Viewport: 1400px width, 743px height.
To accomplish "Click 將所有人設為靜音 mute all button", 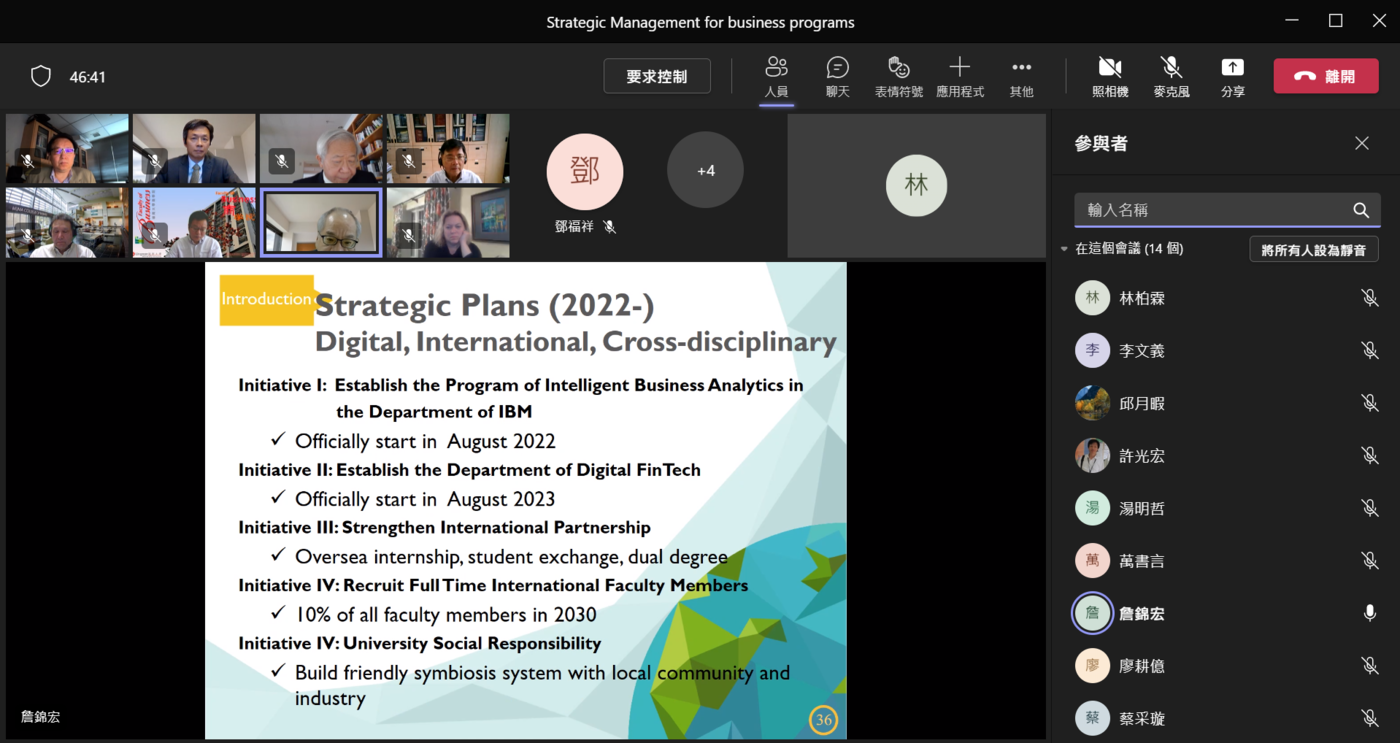I will 1314,249.
